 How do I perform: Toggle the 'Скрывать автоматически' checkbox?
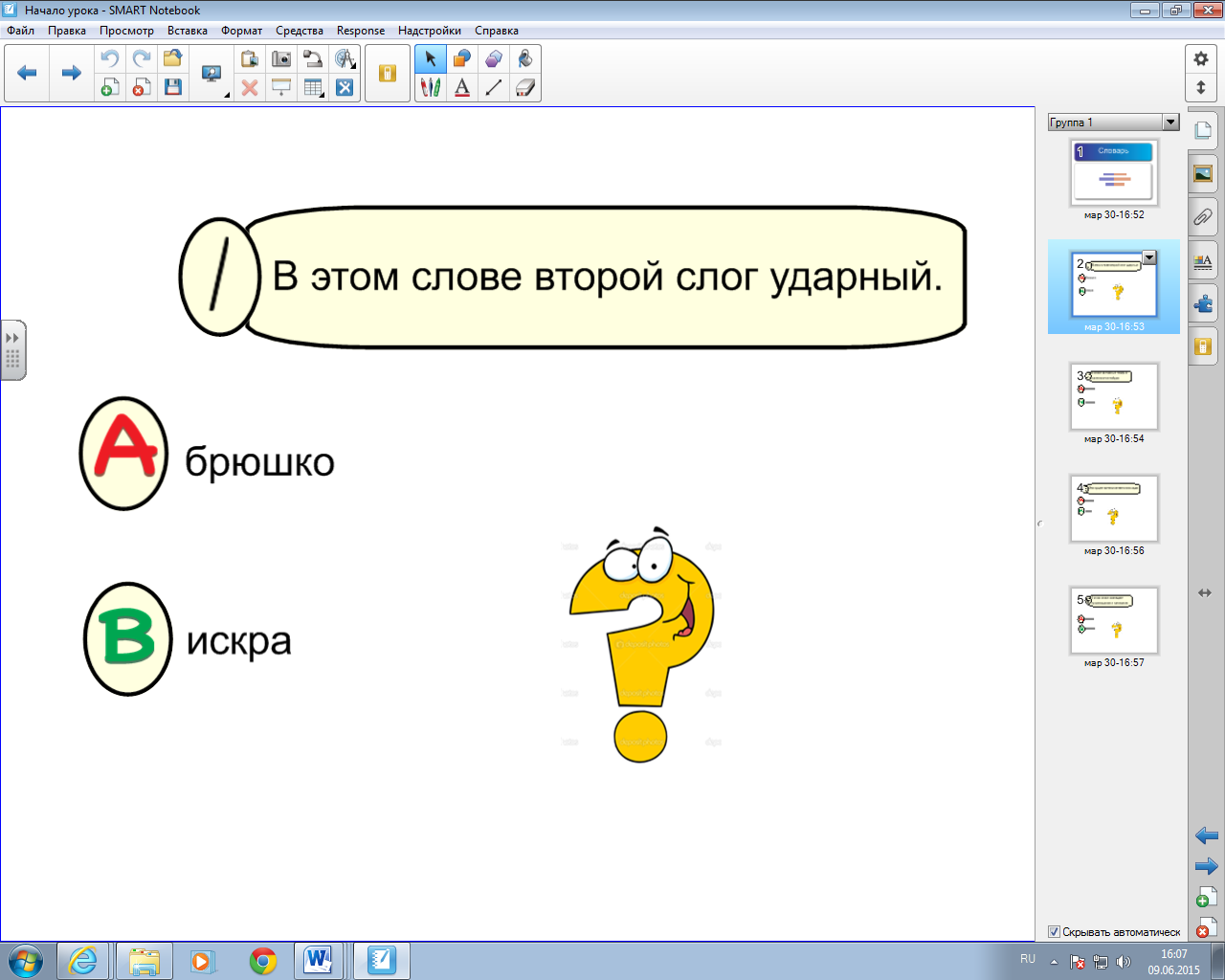[x=1054, y=932]
